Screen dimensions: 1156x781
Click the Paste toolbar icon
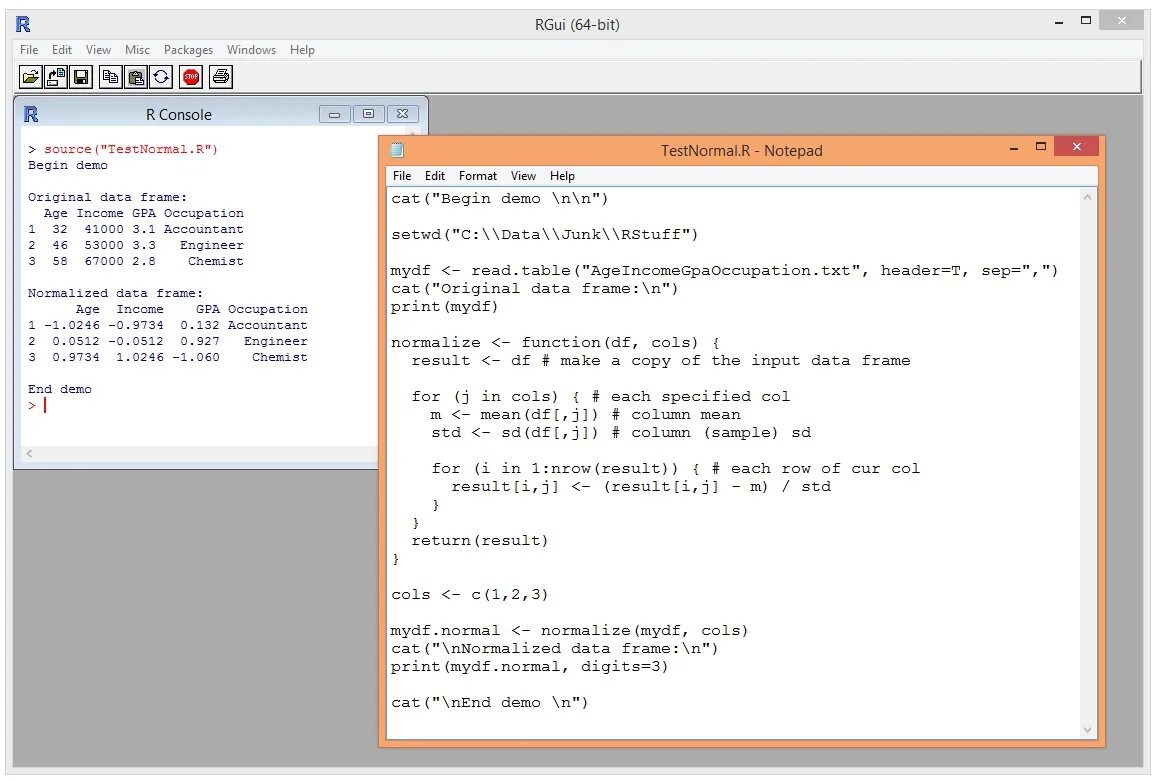click(136, 77)
